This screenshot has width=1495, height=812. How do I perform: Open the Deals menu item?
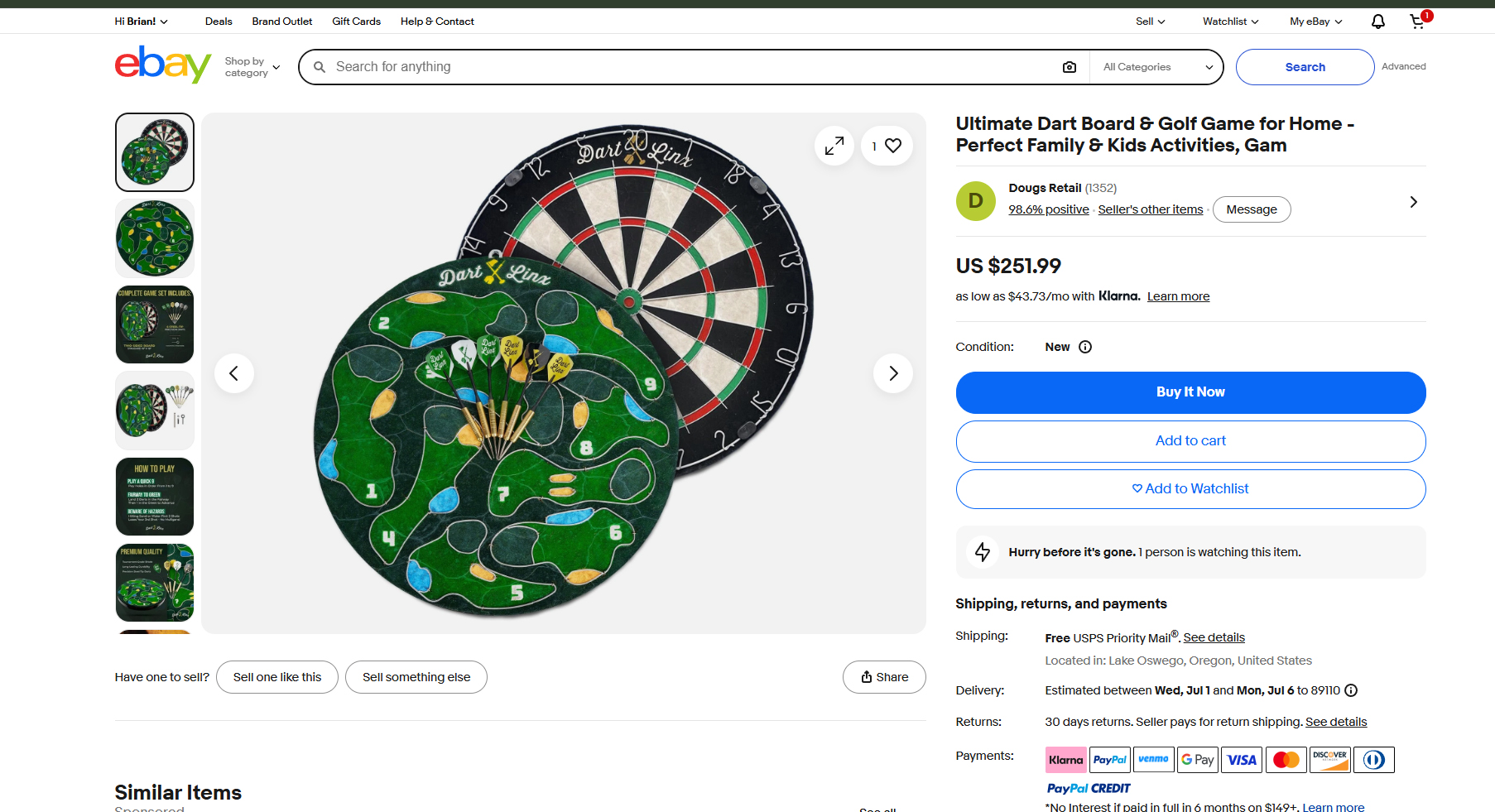point(219,22)
